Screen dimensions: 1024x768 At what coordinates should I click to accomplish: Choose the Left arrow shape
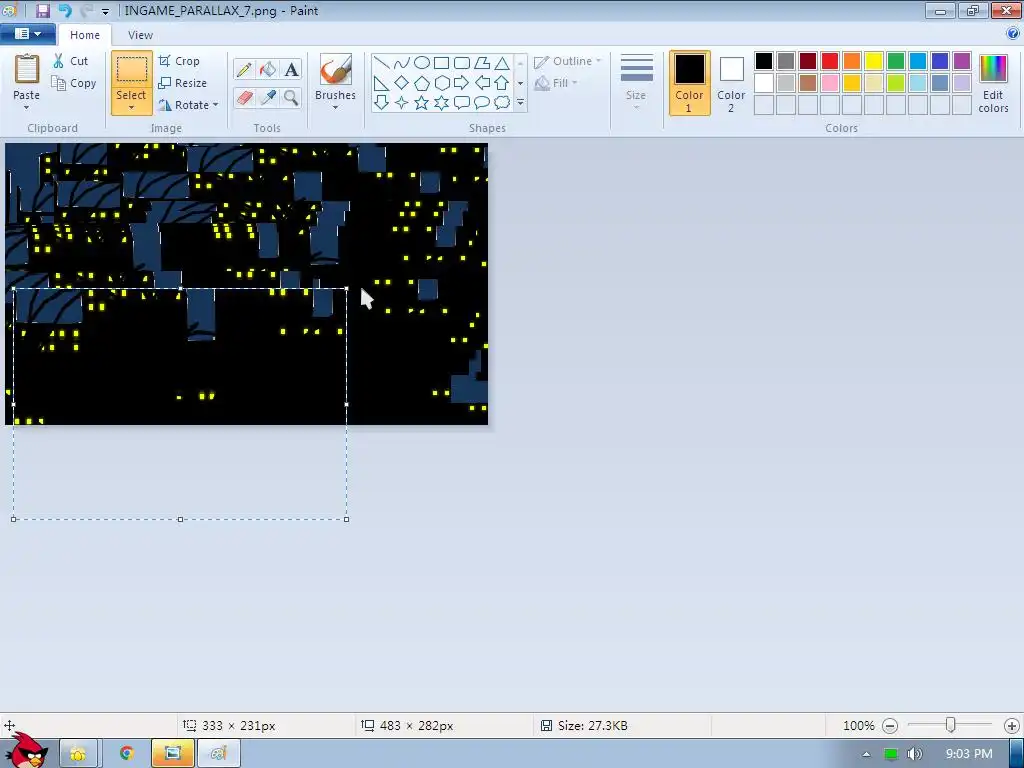[x=482, y=83]
